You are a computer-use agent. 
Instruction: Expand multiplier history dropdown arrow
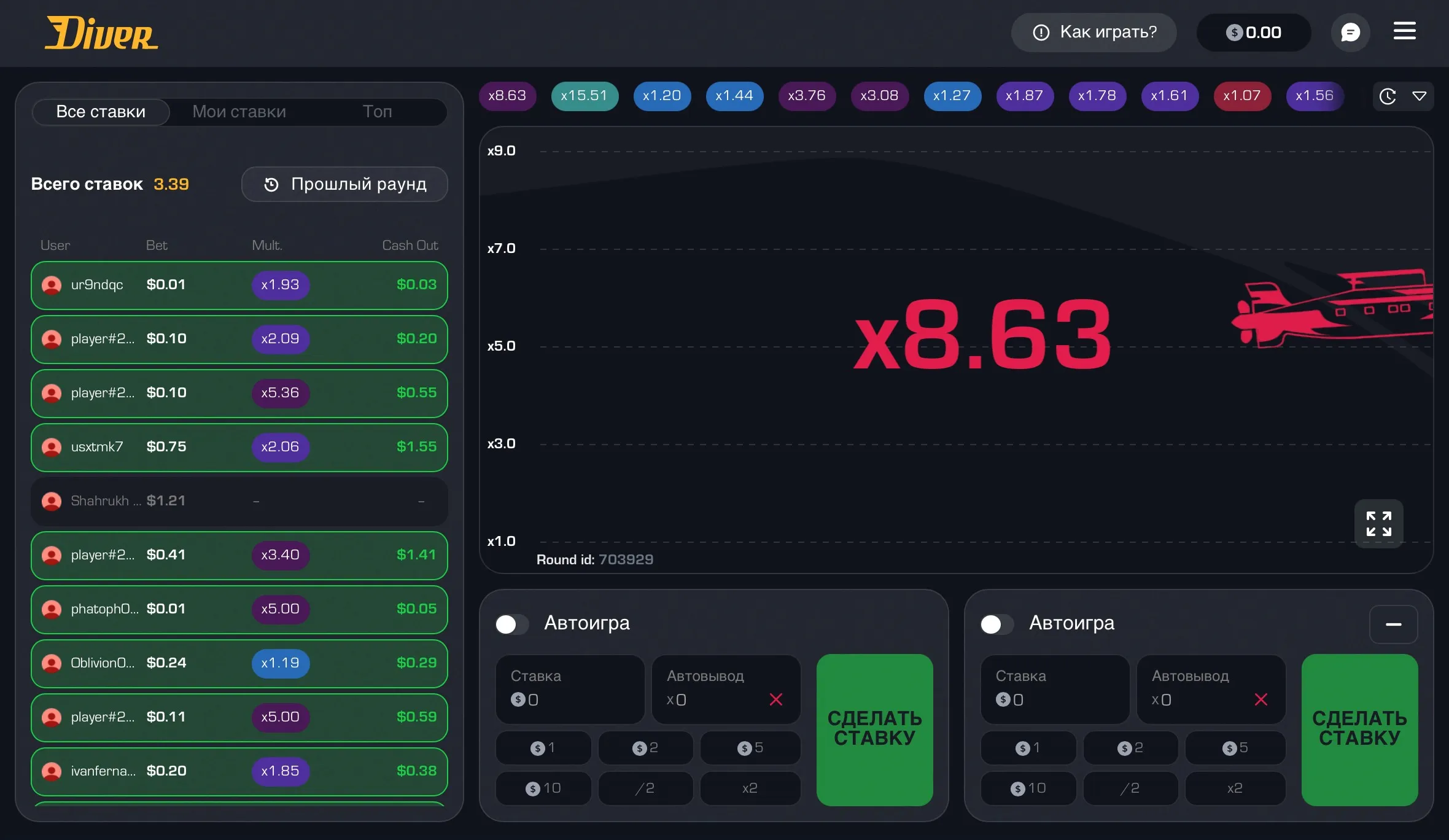coord(1419,96)
